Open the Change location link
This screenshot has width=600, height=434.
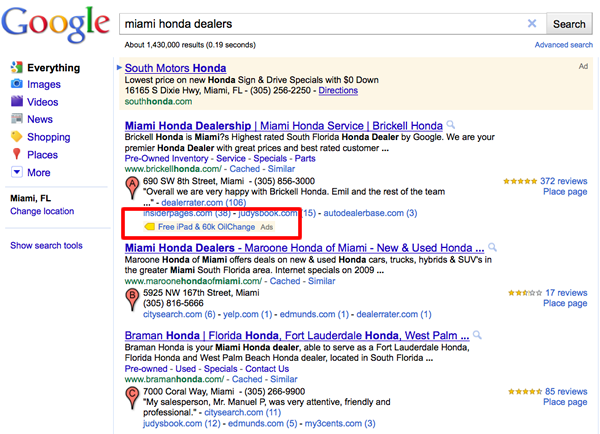(42, 211)
